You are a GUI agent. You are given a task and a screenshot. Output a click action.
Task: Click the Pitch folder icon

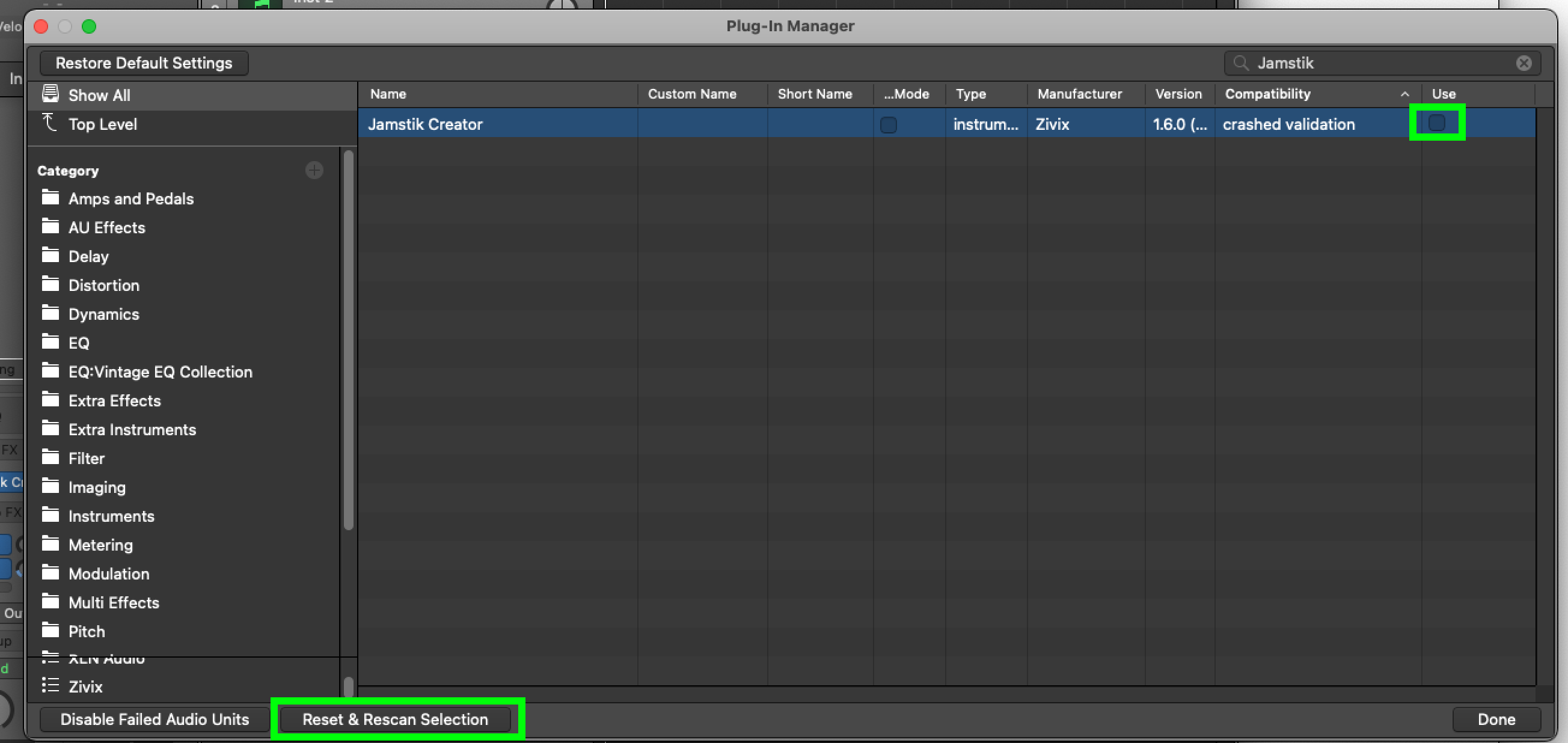tap(50, 631)
